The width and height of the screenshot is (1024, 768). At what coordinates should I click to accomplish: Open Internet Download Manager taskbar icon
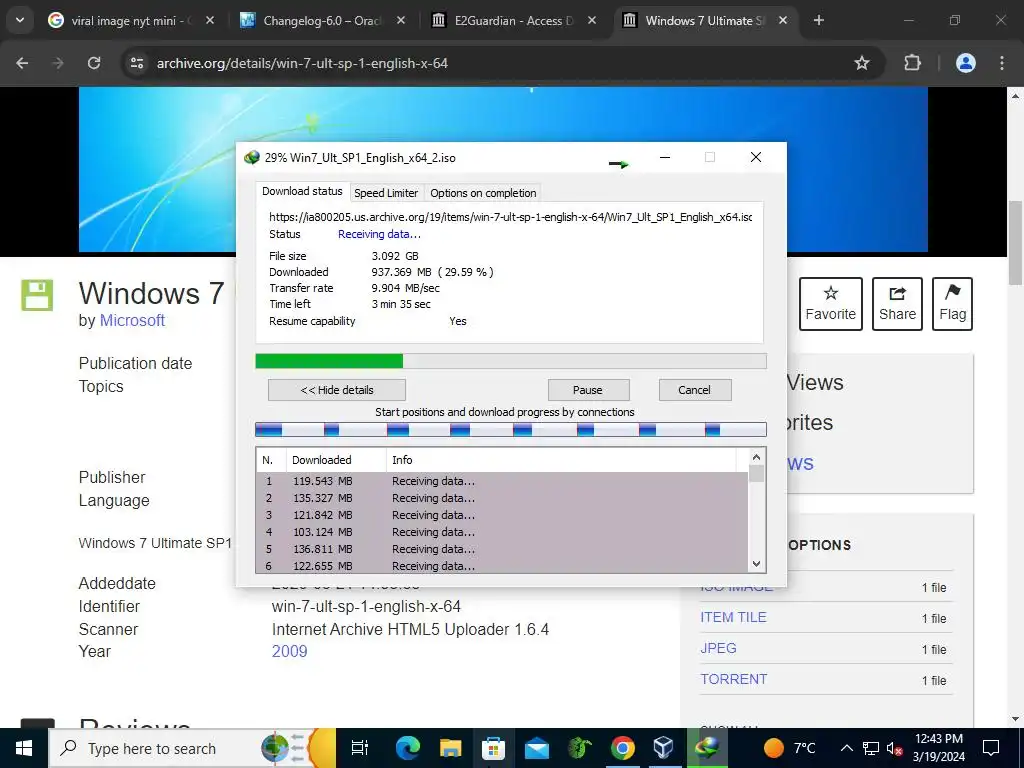coord(706,748)
